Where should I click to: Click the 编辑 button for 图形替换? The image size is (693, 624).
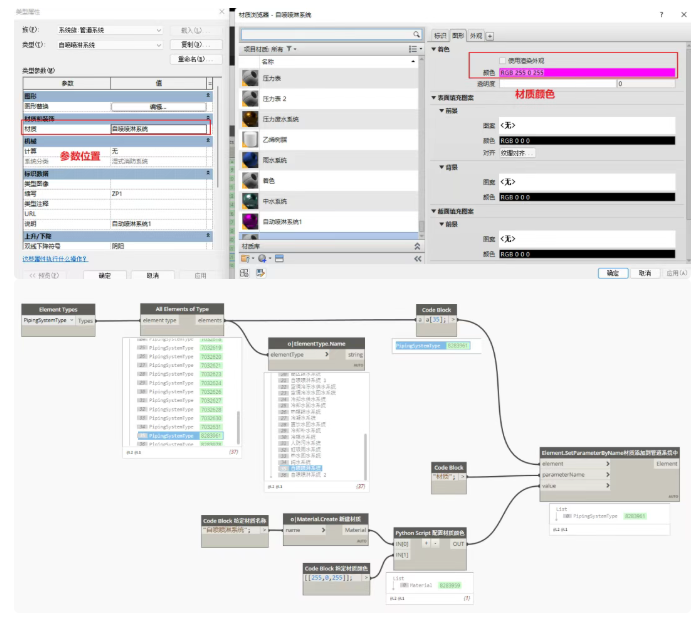(x=158, y=107)
